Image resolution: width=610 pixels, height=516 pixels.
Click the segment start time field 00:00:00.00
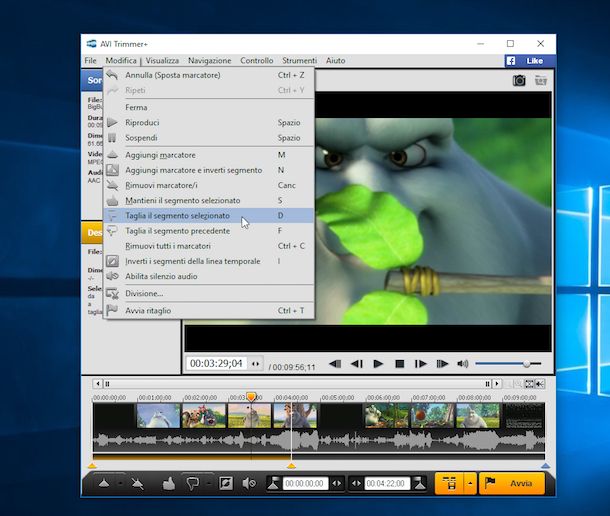tap(305, 483)
